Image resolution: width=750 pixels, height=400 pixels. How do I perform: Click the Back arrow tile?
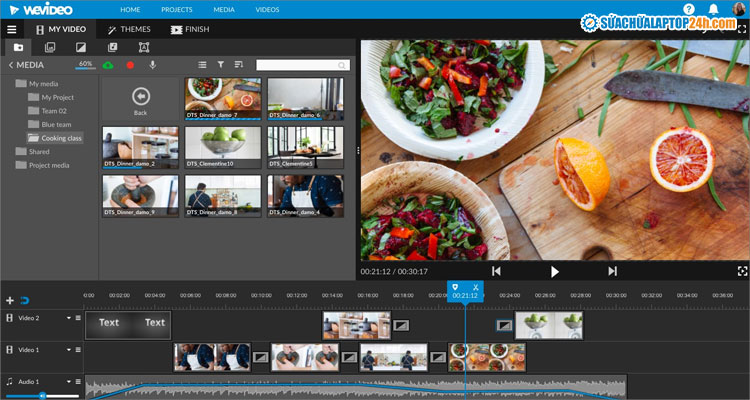point(140,99)
